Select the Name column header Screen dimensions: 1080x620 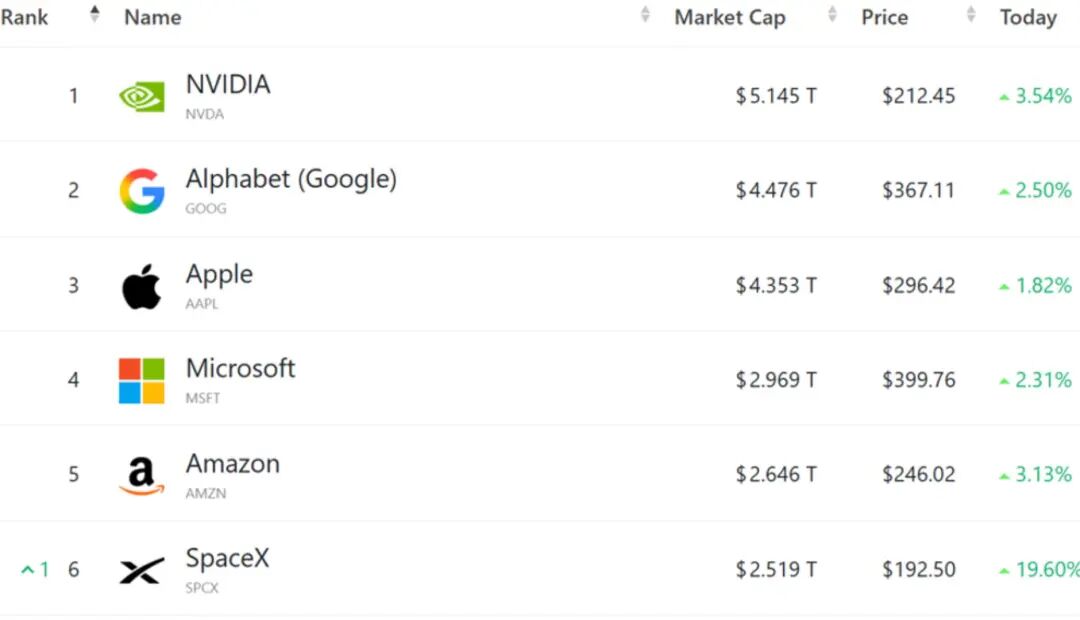coord(153,17)
